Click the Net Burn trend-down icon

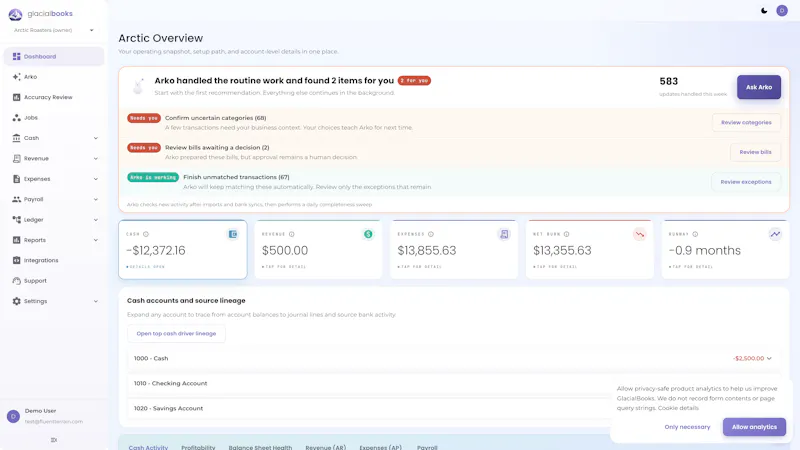point(639,234)
